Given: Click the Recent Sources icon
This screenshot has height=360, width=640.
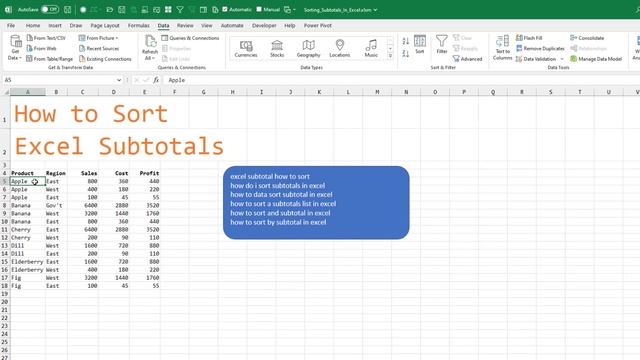Looking at the screenshot, I should [x=82, y=48].
